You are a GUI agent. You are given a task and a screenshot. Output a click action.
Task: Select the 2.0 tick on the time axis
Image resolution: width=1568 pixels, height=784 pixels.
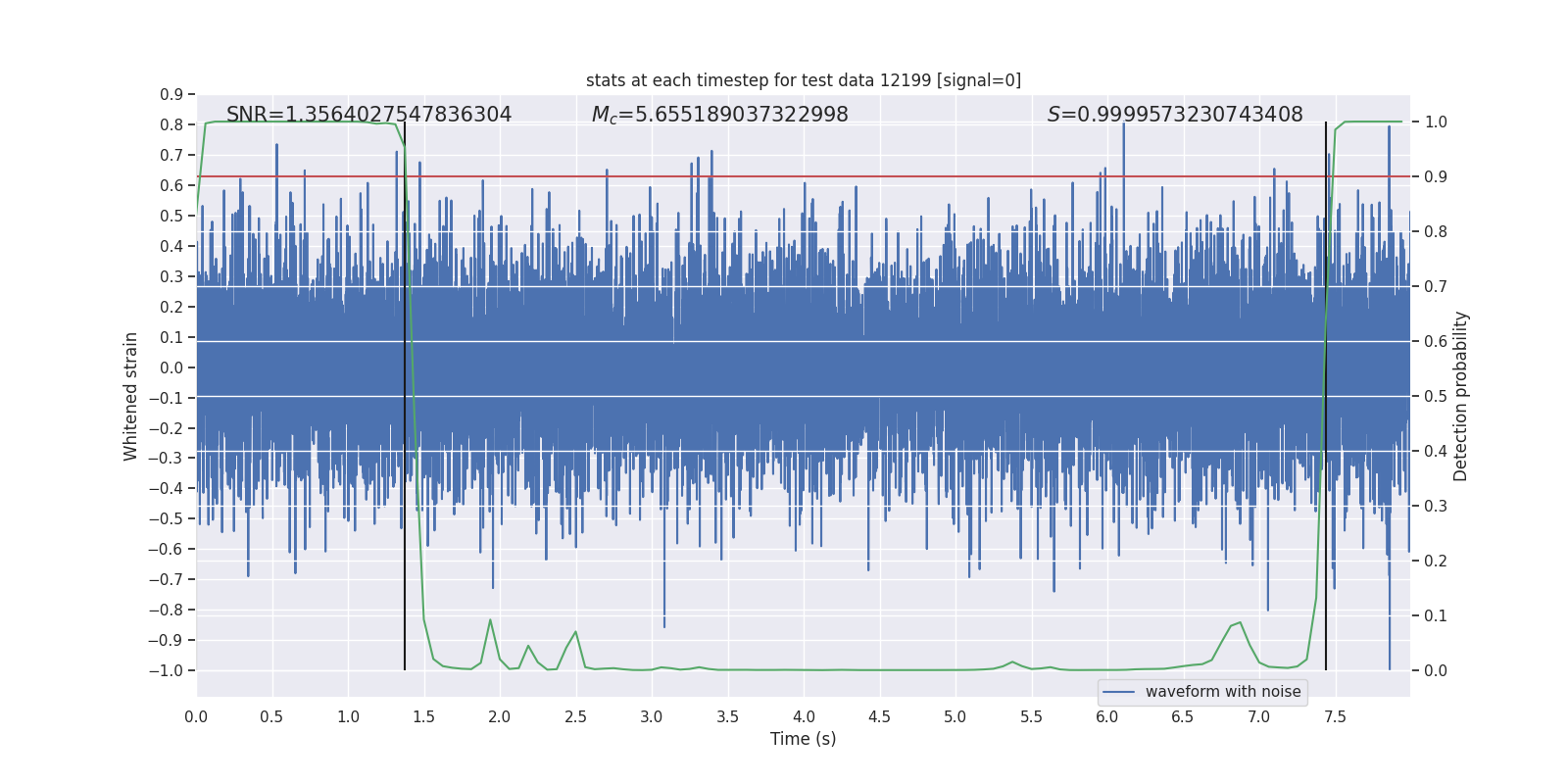click(500, 716)
